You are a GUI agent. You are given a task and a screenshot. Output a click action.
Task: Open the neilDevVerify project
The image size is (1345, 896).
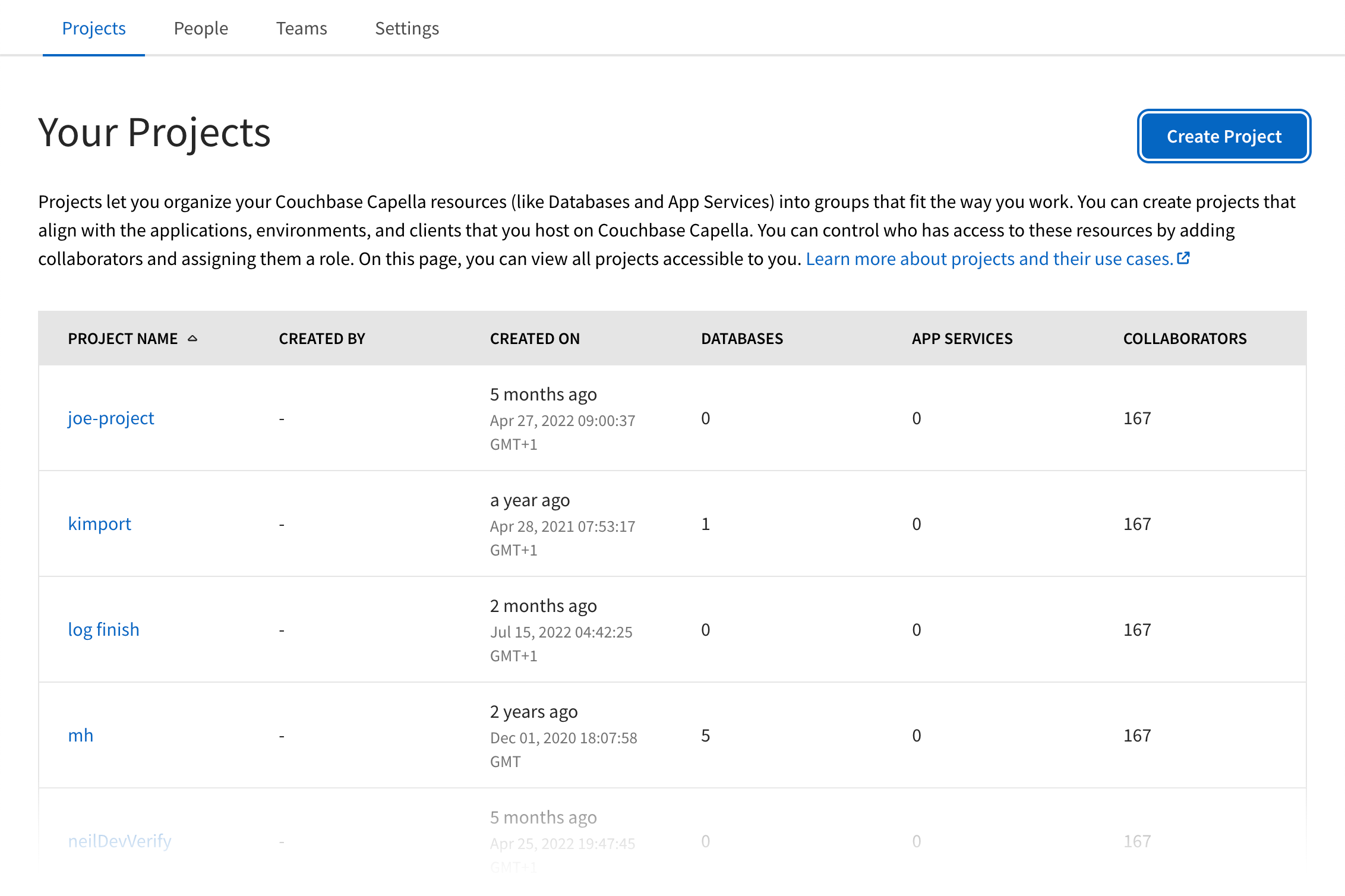tap(119, 841)
